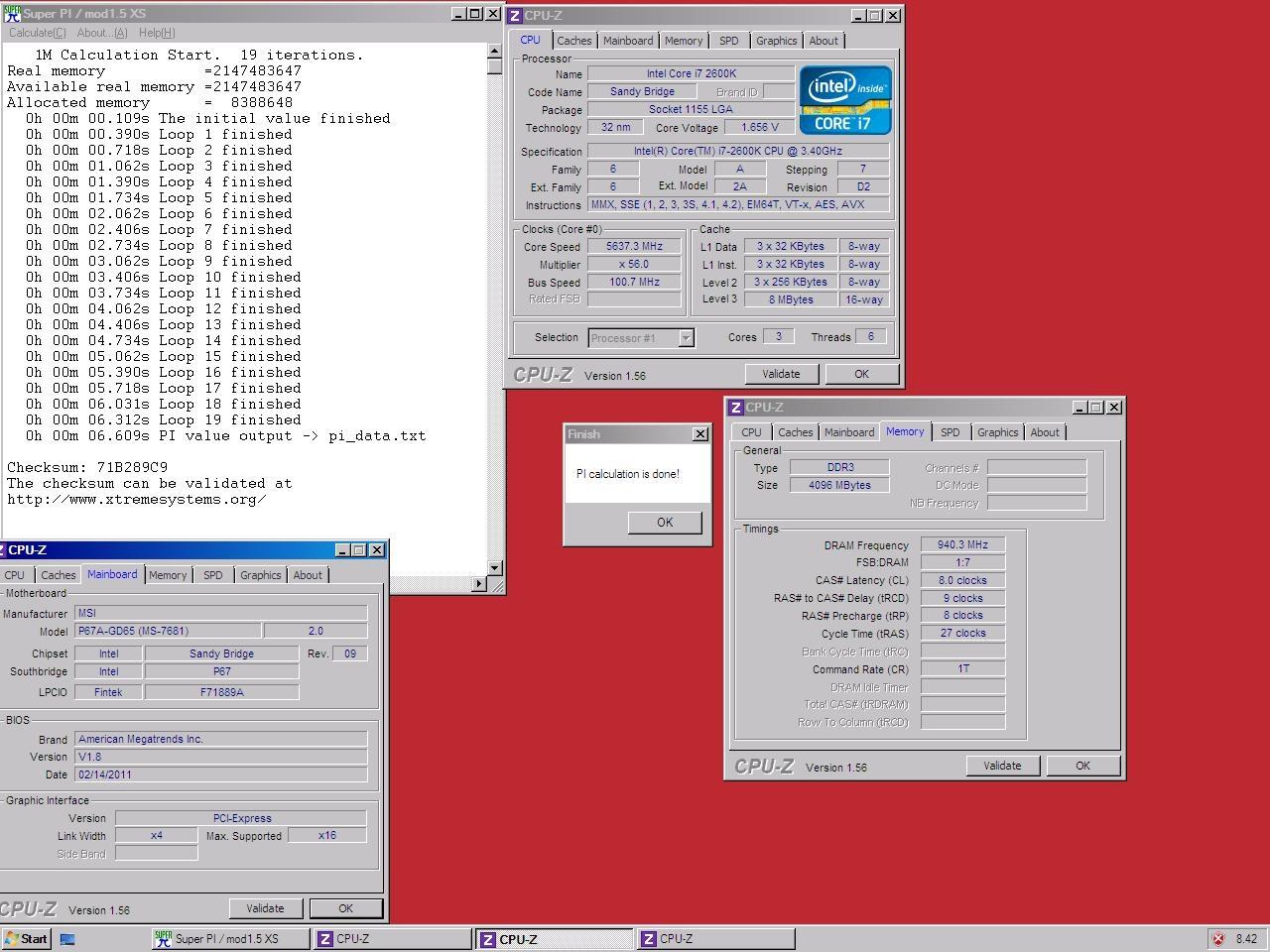
Task: Click the LPCIO F71889A field
Action: point(221,692)
